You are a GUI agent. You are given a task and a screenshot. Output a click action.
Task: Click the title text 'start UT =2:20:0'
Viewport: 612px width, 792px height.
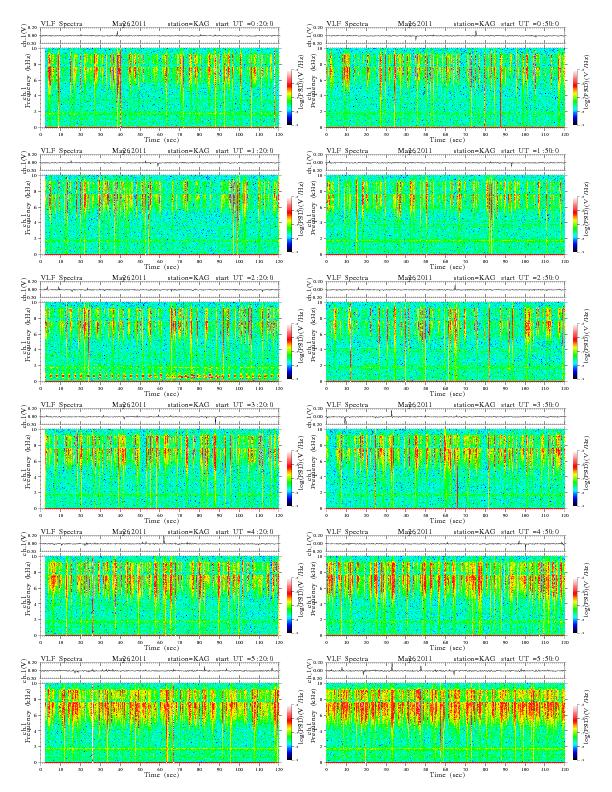(x=245, y=277)
